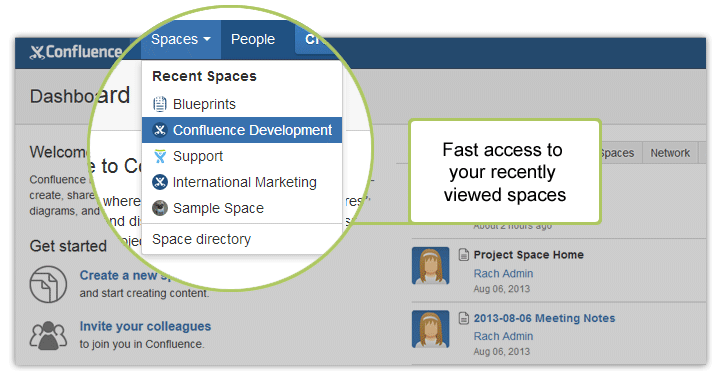Click the Create a new space icon
The height and width of the screenshot is (381, 717).
click(x=48, y=284)
